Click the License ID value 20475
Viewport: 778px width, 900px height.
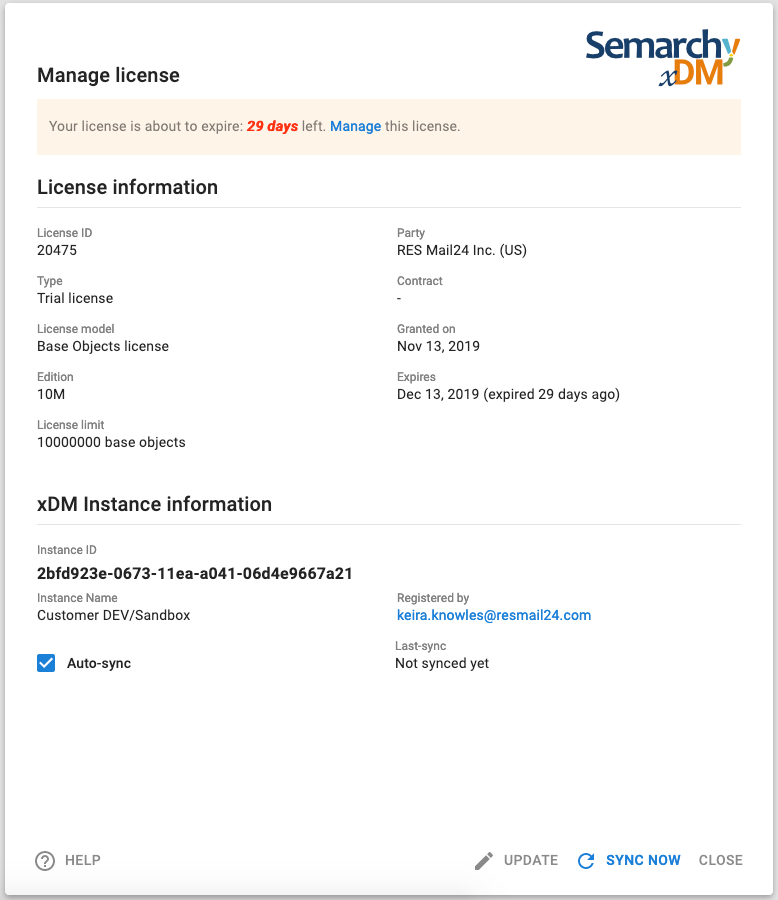pyautogui.click(x=57, y=250)
